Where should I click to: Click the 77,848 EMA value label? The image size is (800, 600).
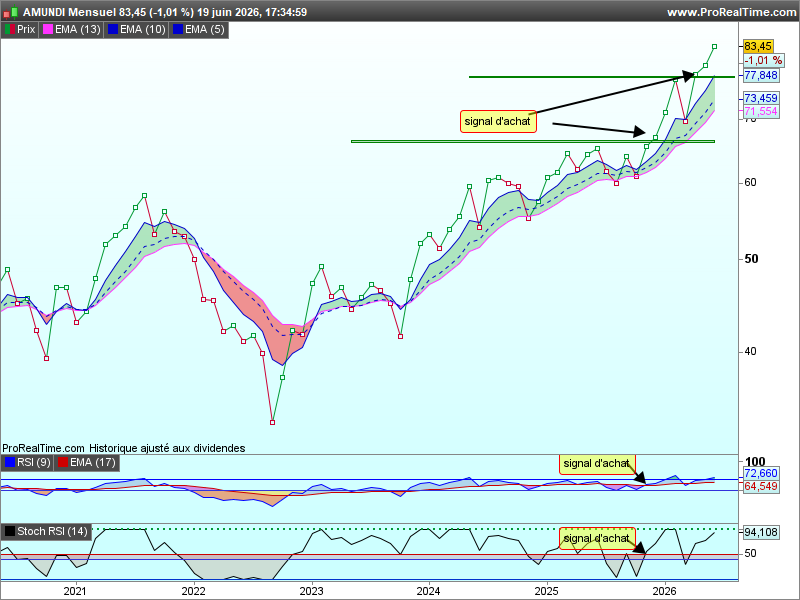click(761, 76)
